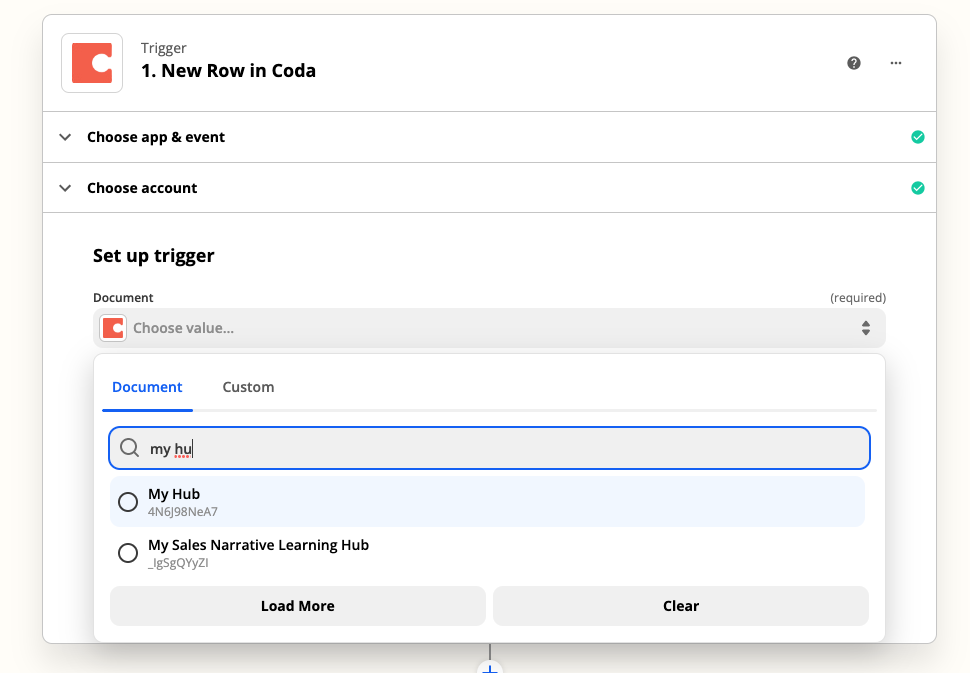The image size is (970, 673).
Task: Click the Document dropdown up-down arrows
Action: [866, 328]
